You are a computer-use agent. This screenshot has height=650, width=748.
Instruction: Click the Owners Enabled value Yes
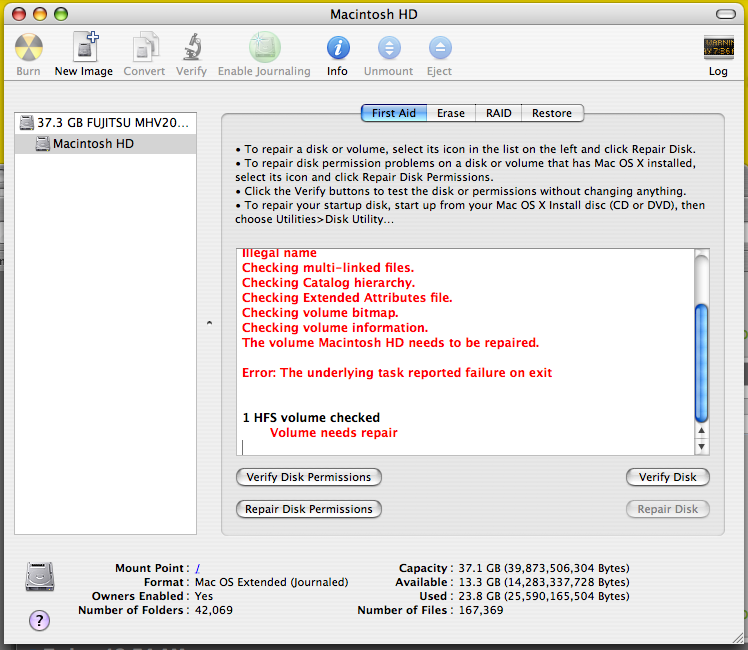pyautogui.click(x=204, y=596)
